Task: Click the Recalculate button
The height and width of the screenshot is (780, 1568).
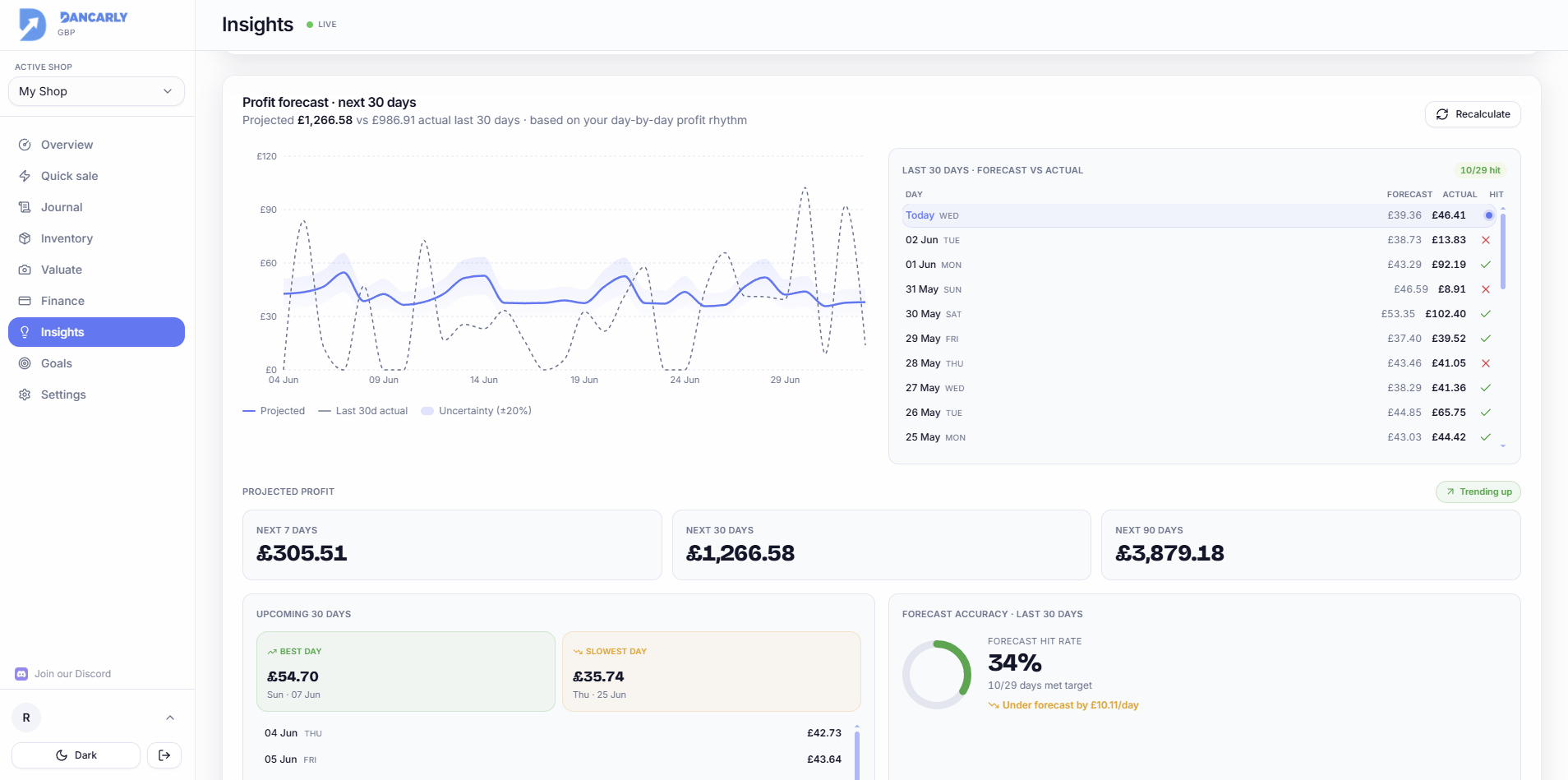Action: [1473, 114]
